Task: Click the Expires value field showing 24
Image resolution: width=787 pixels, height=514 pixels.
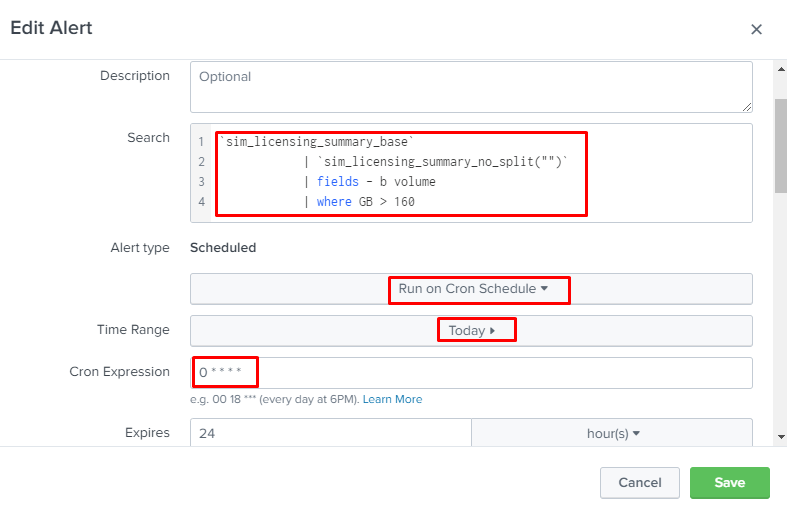Action: [331, 433]
